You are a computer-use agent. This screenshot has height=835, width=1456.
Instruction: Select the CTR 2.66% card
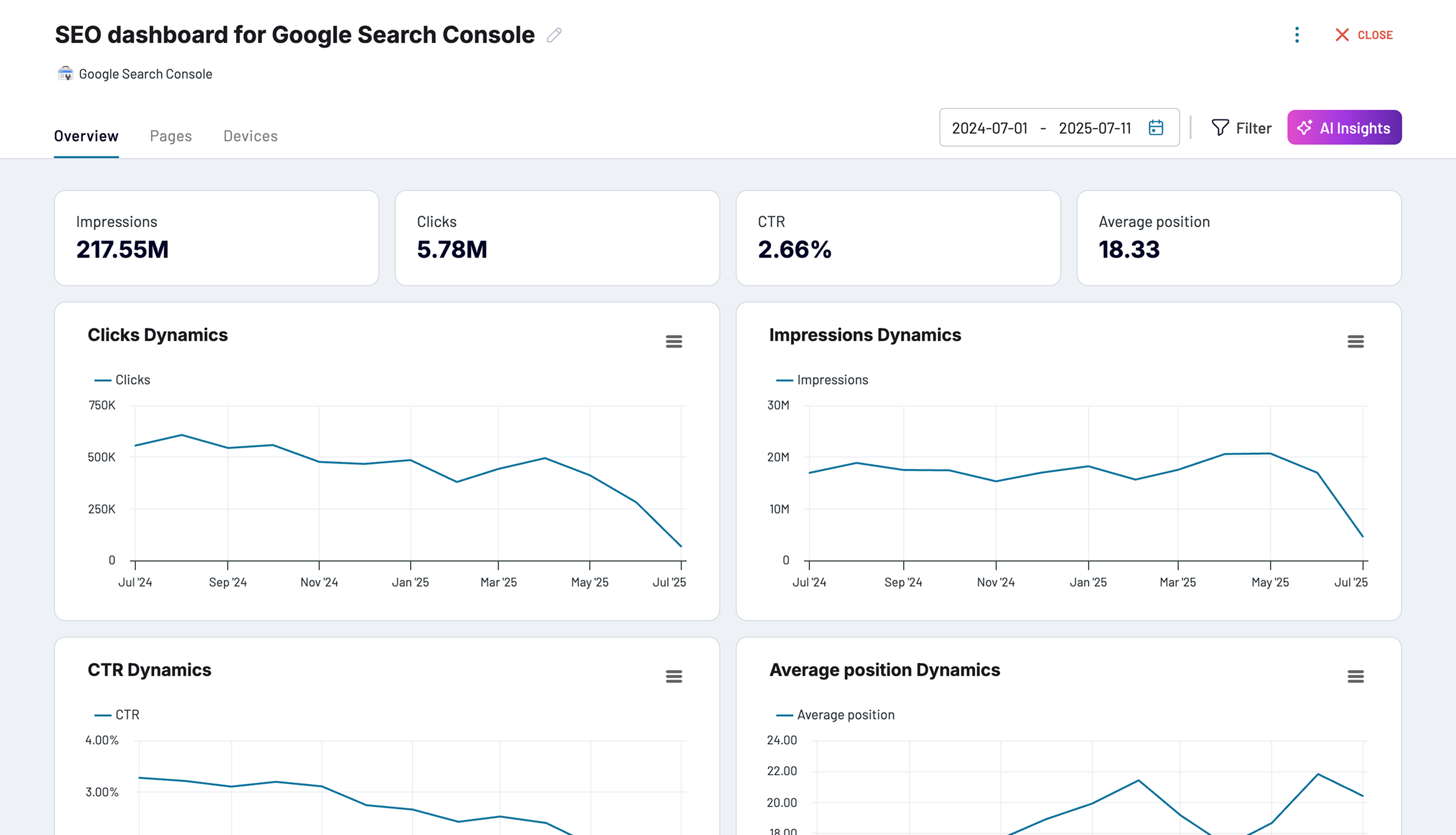point(898,238)
